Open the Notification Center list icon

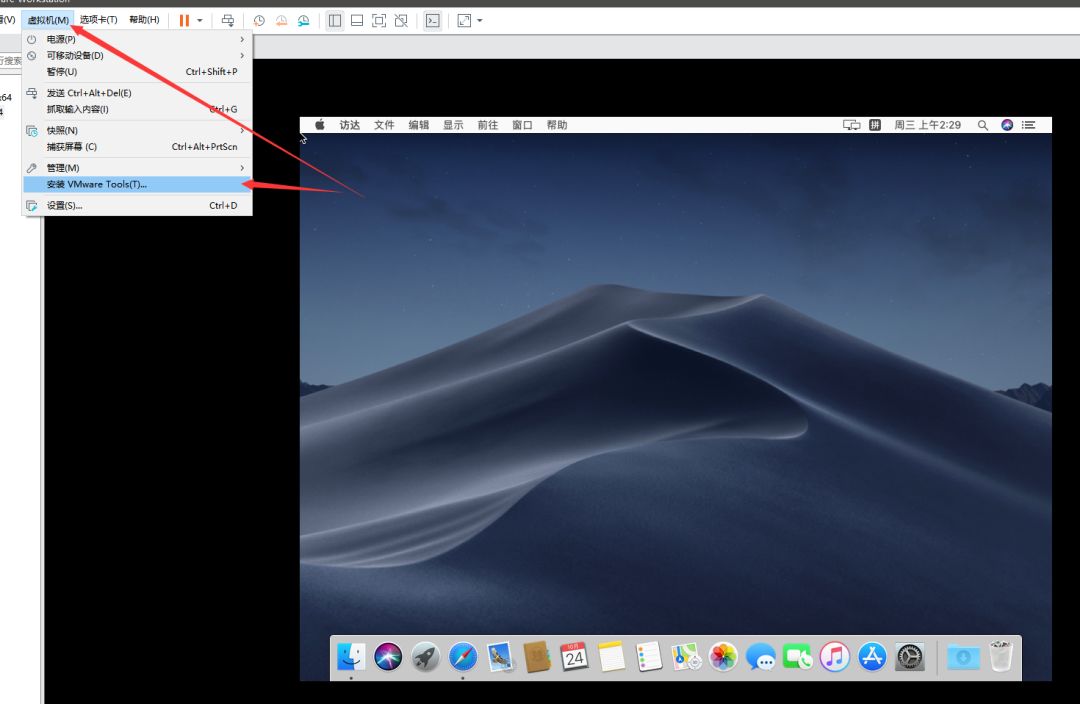(1028, 125)
